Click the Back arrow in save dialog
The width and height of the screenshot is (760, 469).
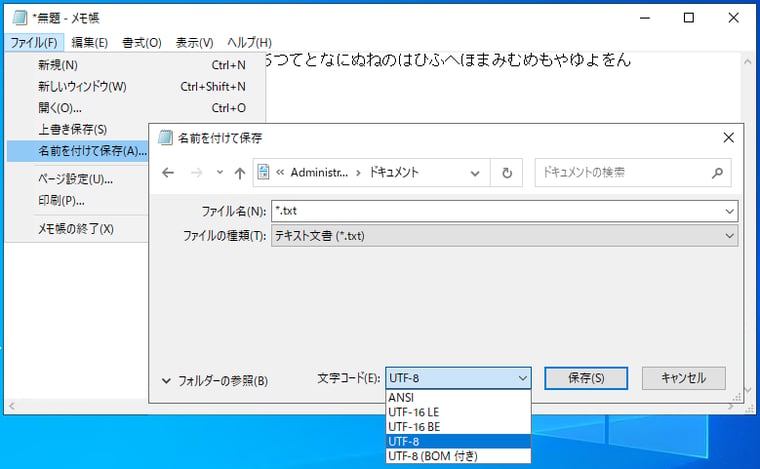coord(168,172)
